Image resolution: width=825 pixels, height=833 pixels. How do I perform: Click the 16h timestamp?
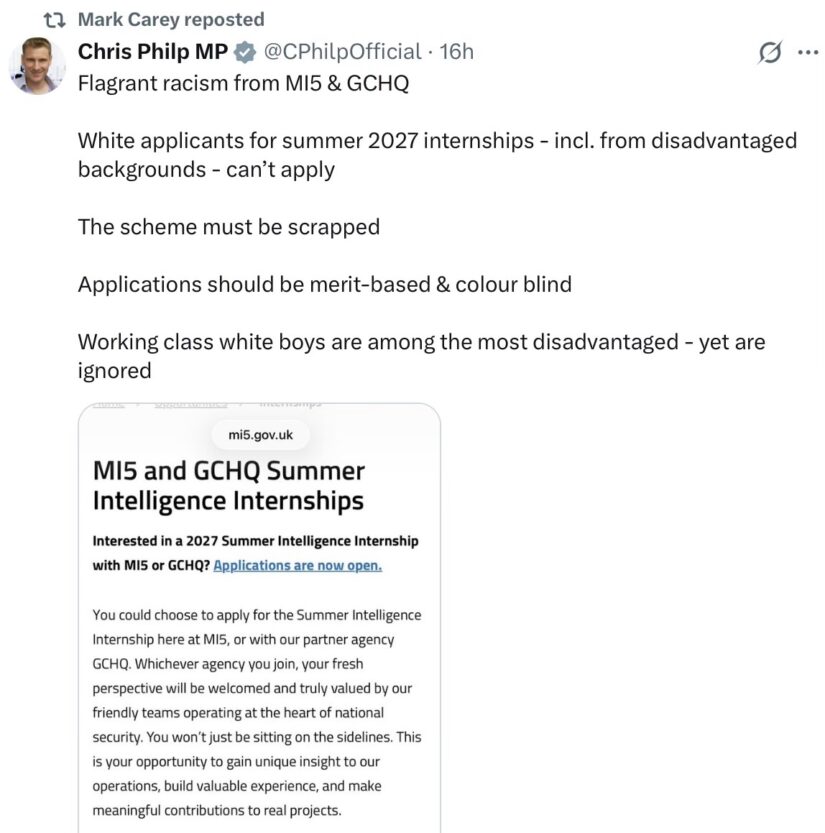(x=456, y=52)
